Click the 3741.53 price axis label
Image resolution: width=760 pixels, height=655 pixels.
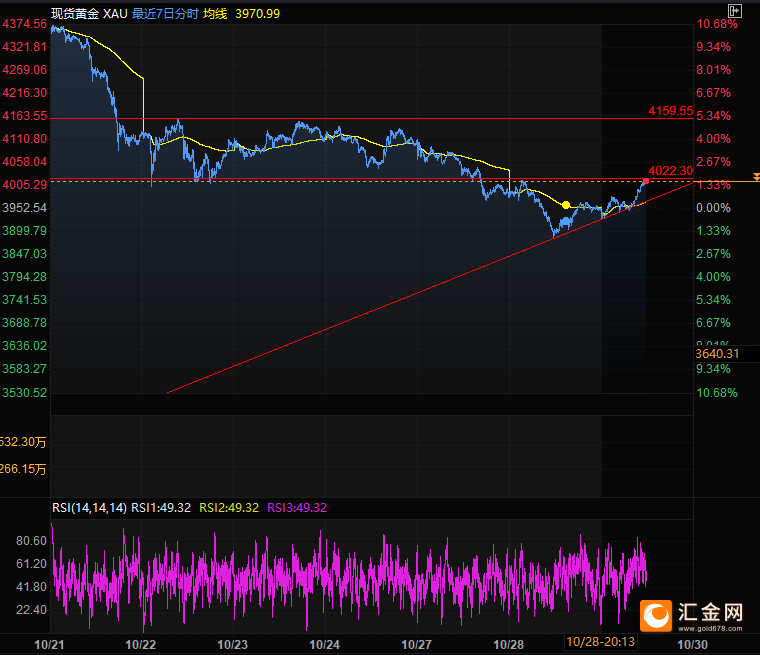[25, 300]
